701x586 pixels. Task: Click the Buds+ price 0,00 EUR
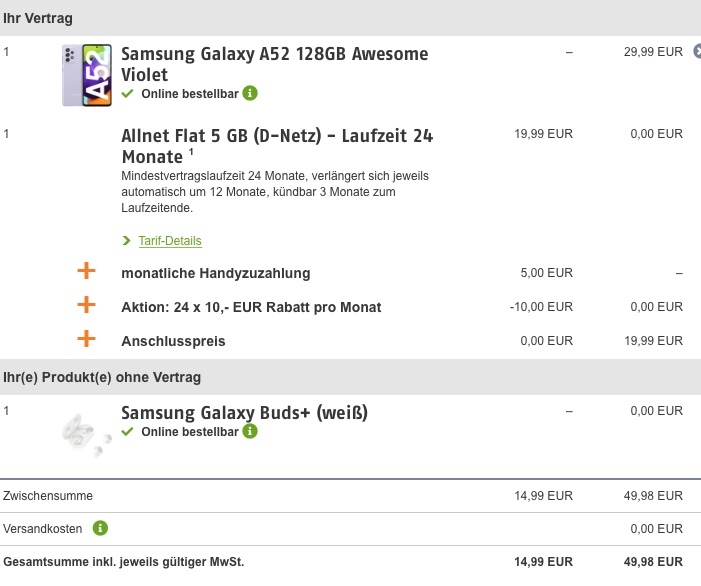pyautogui.click(x=656, y=411)
